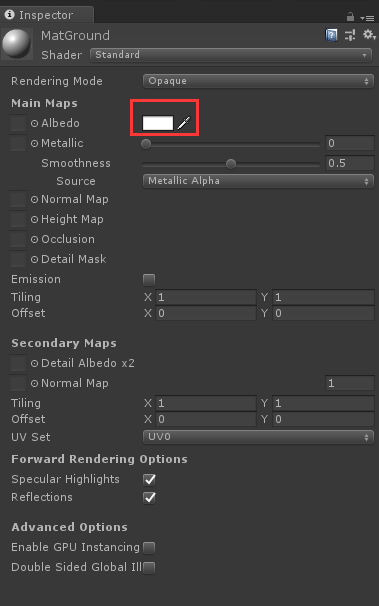Open the material settings gear menu

pyautogui.click(x=369, y=35)
